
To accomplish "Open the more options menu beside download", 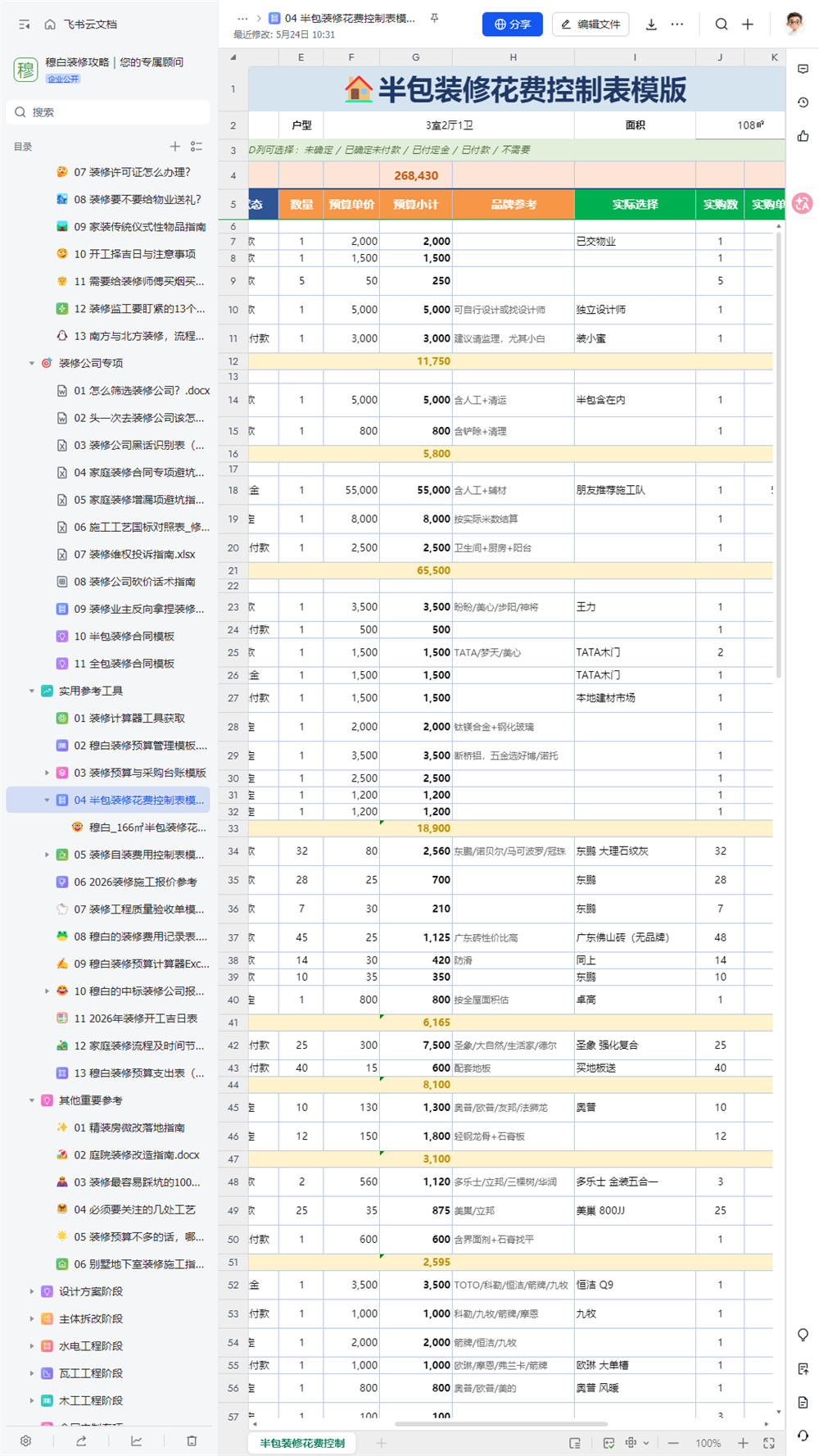I will (677, 25).
